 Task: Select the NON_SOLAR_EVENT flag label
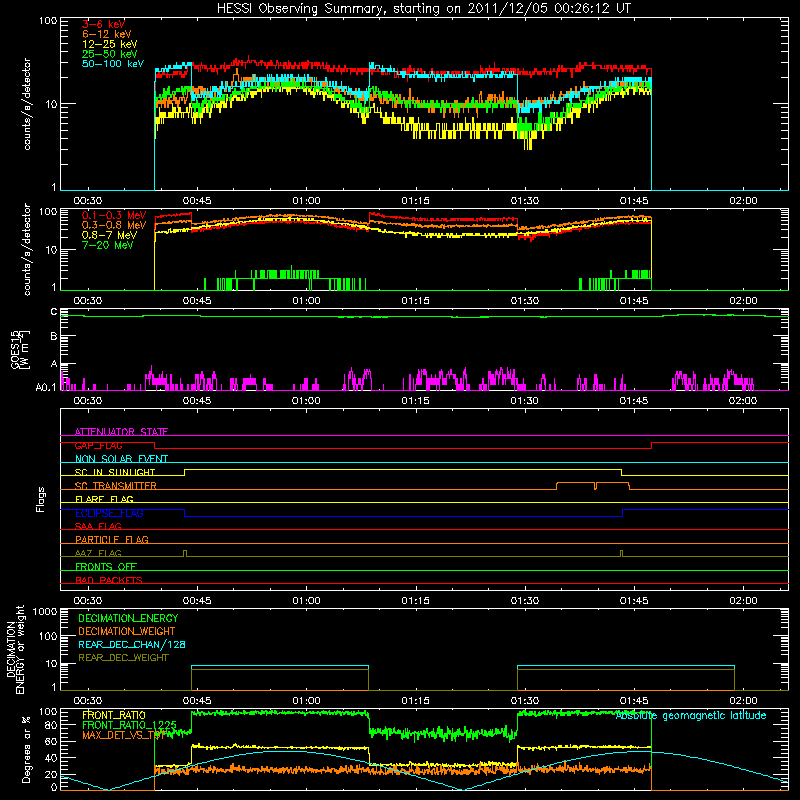121,459
